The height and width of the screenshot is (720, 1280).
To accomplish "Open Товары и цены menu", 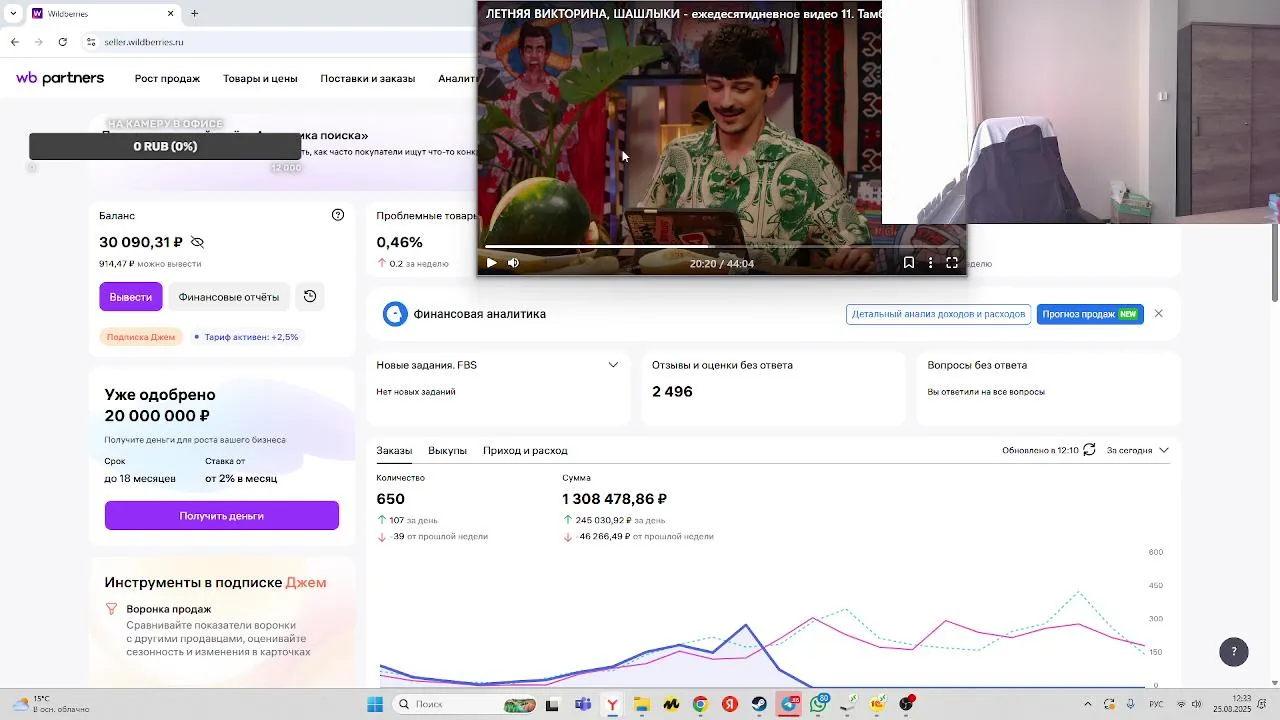I will (260, 79).
